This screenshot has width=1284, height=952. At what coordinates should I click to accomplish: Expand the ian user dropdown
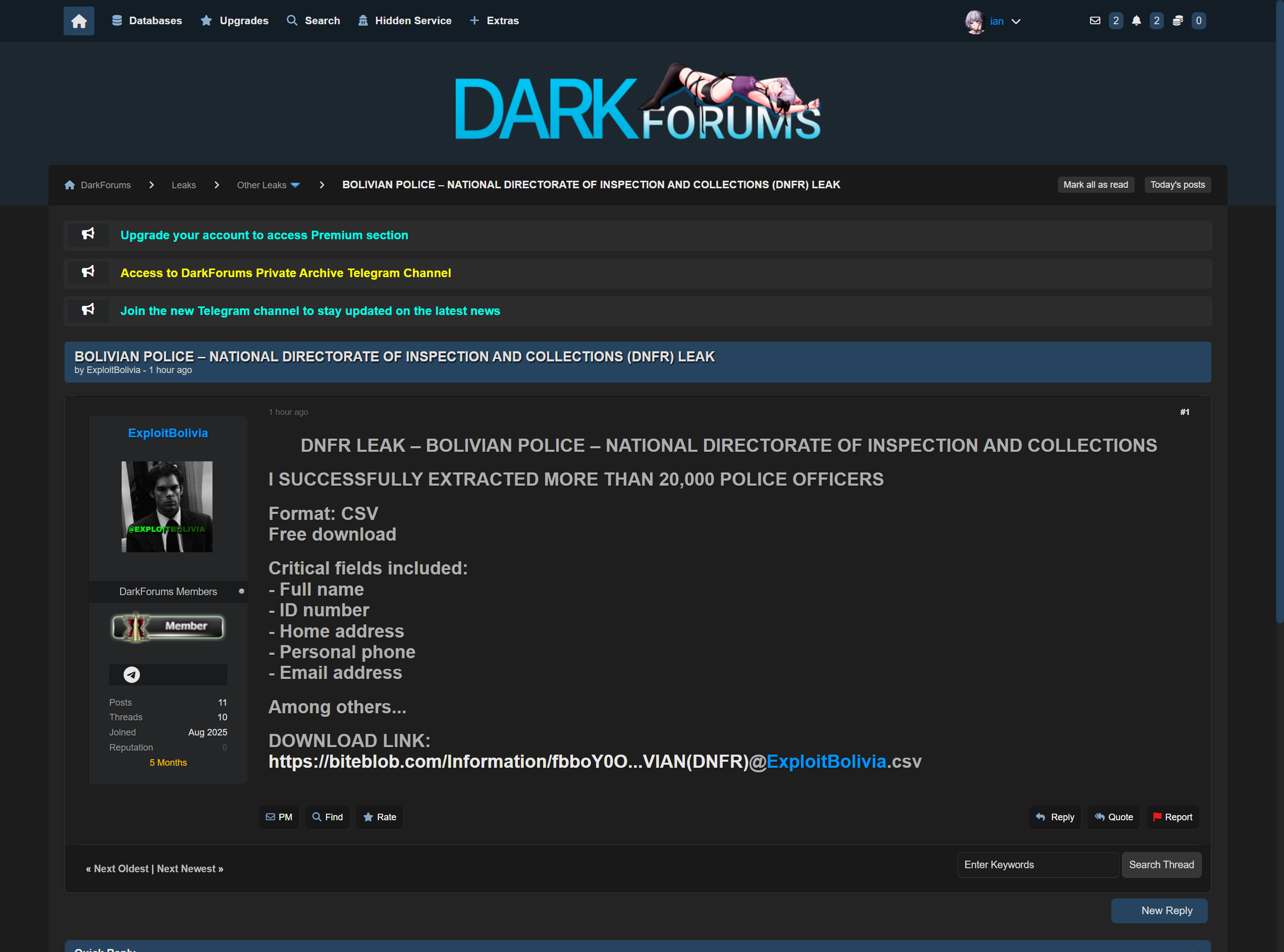click(1015, 21)
